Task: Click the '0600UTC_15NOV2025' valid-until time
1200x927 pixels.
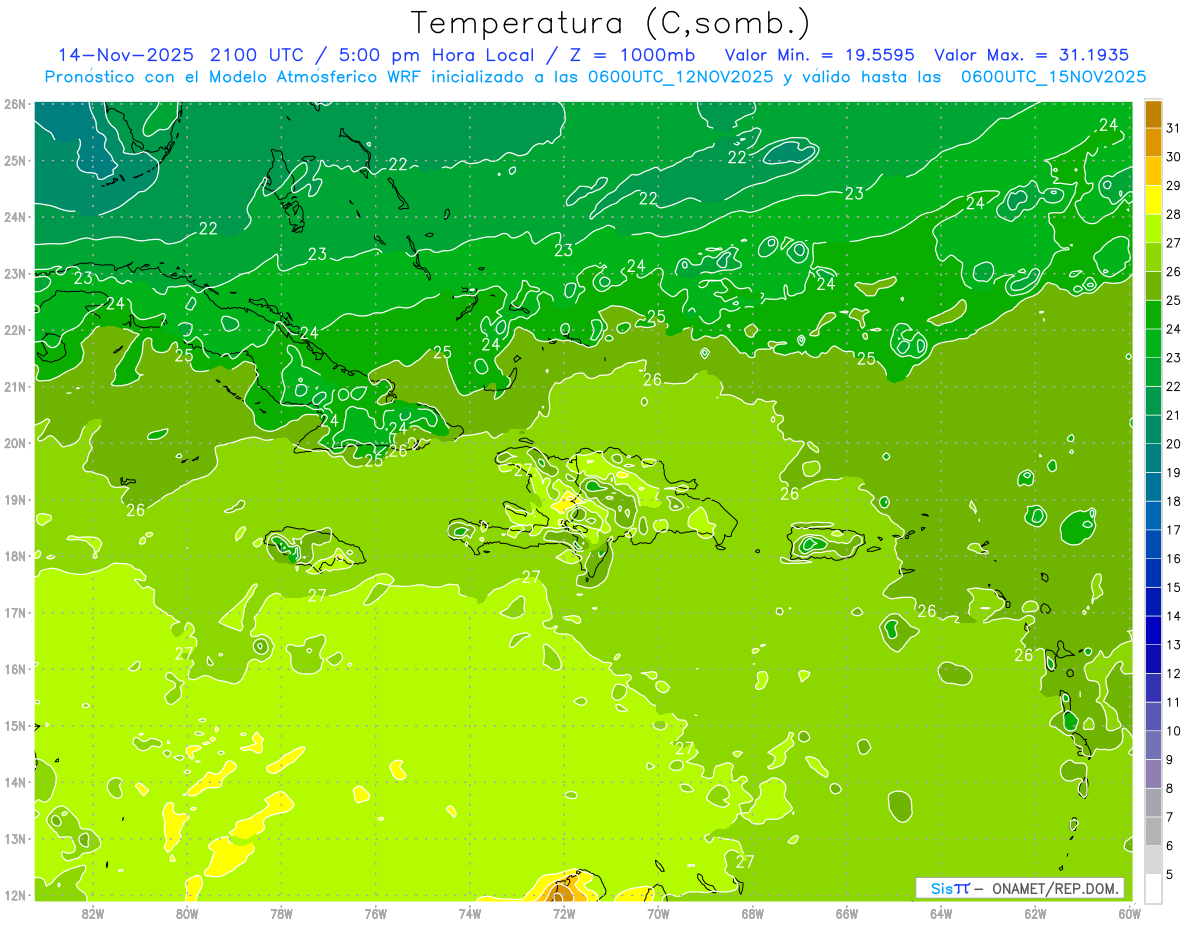Action: click(1053, 76)
